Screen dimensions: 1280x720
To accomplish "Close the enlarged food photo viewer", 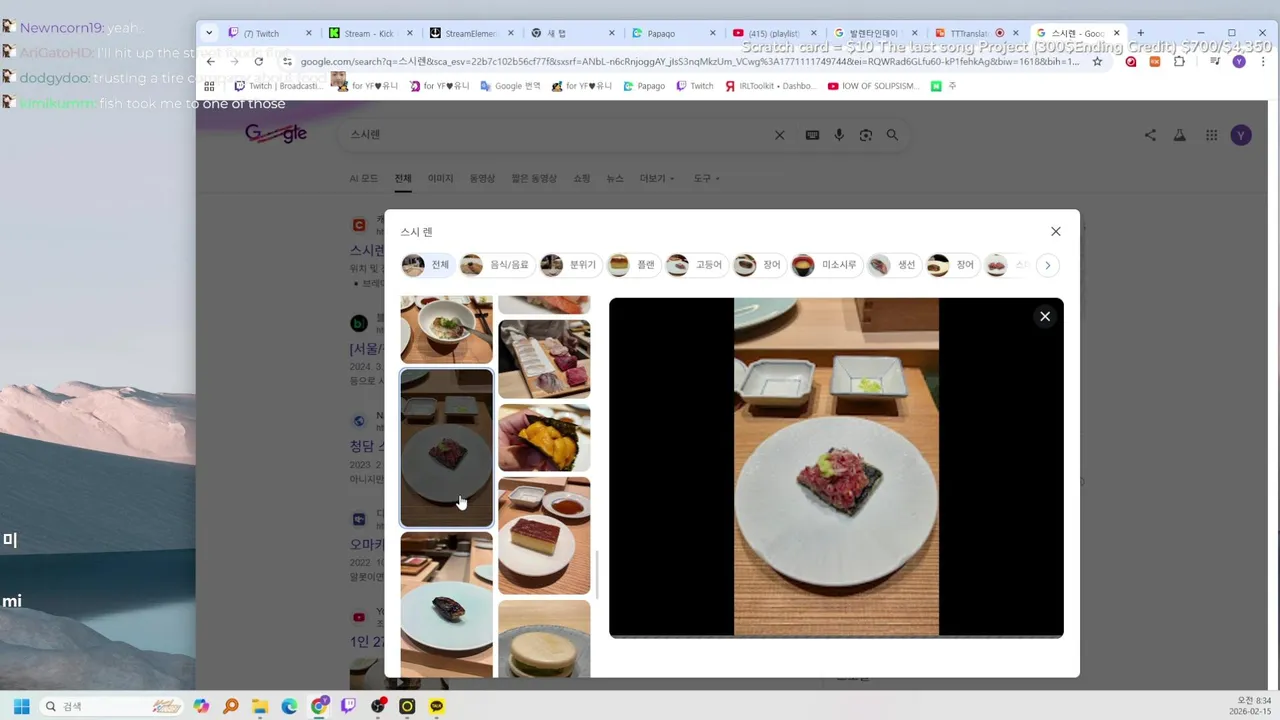I will tap(1045, 316).
